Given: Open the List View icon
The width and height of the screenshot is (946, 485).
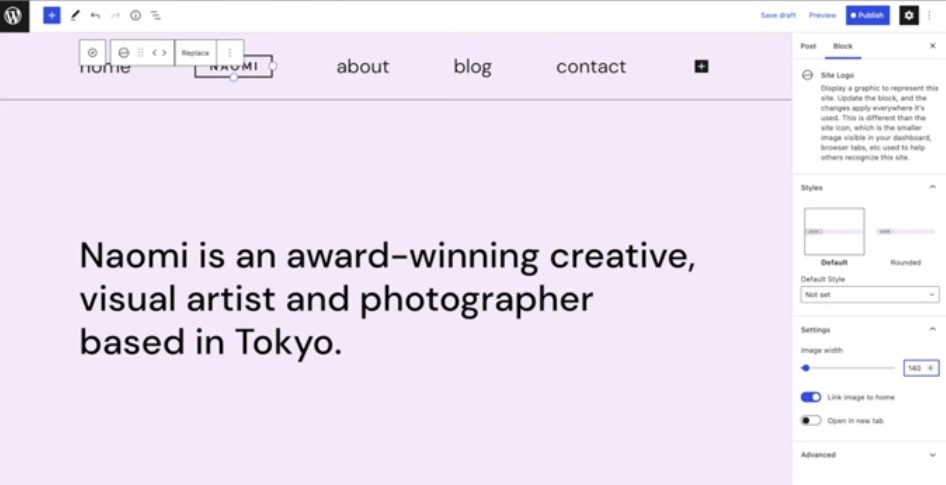Looking at the screenshot, I should point(155,15).
